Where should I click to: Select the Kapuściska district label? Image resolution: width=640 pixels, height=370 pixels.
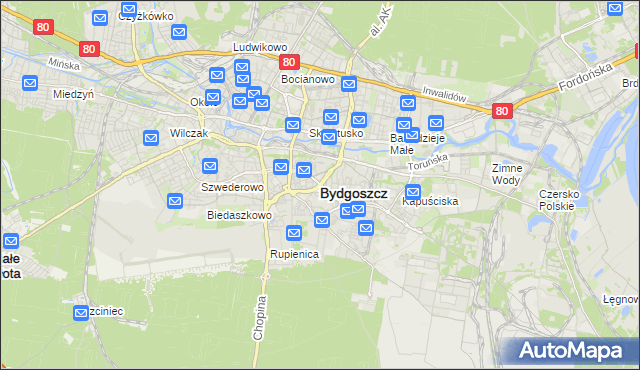click(430, 202)
